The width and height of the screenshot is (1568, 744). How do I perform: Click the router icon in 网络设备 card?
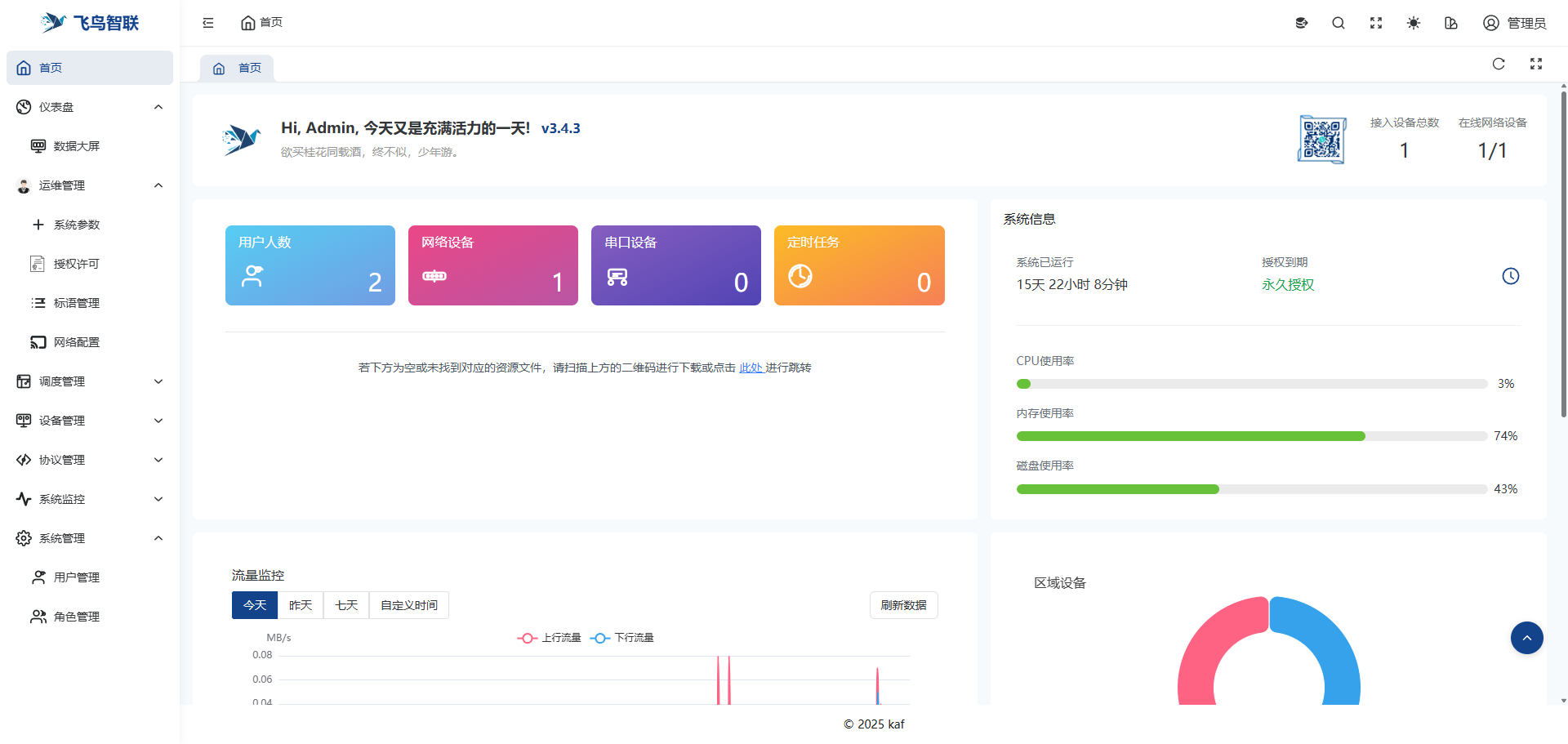click(434, 276)
